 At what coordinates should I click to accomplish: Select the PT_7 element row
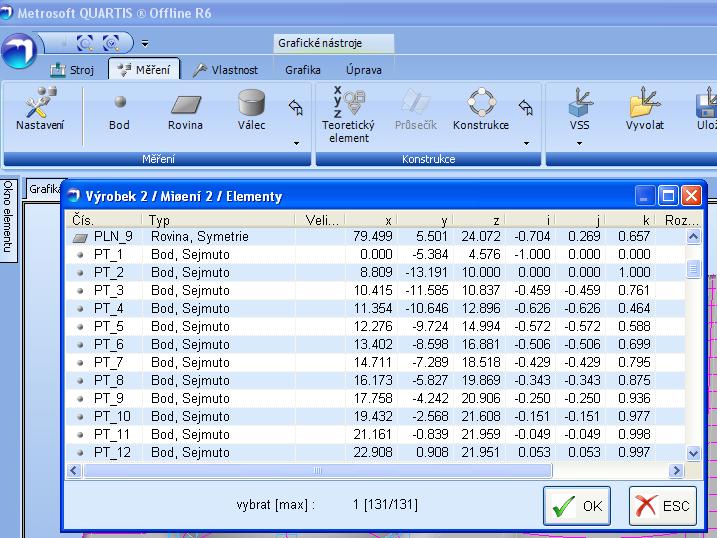[x=375, y=362]
